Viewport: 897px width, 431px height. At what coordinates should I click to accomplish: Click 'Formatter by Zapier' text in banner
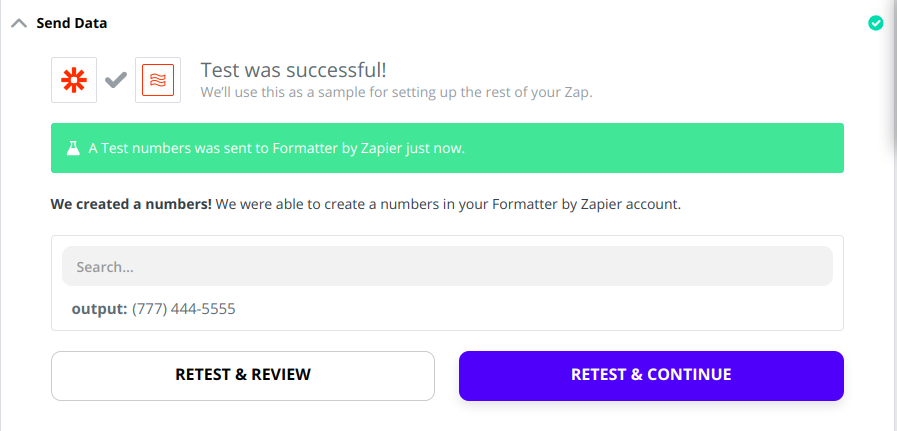coord(338,149)
